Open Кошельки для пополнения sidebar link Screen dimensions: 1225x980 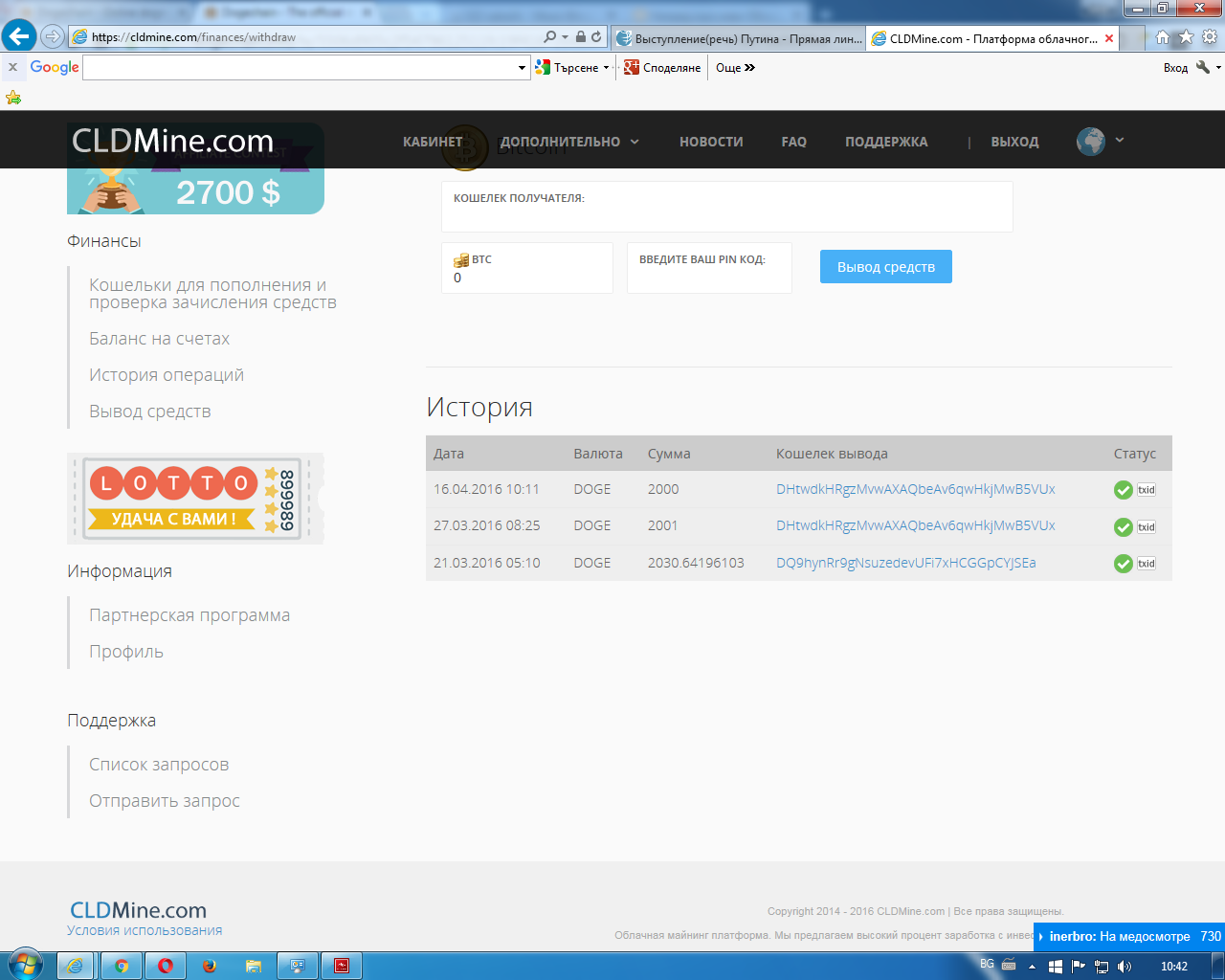coord(212,294)
